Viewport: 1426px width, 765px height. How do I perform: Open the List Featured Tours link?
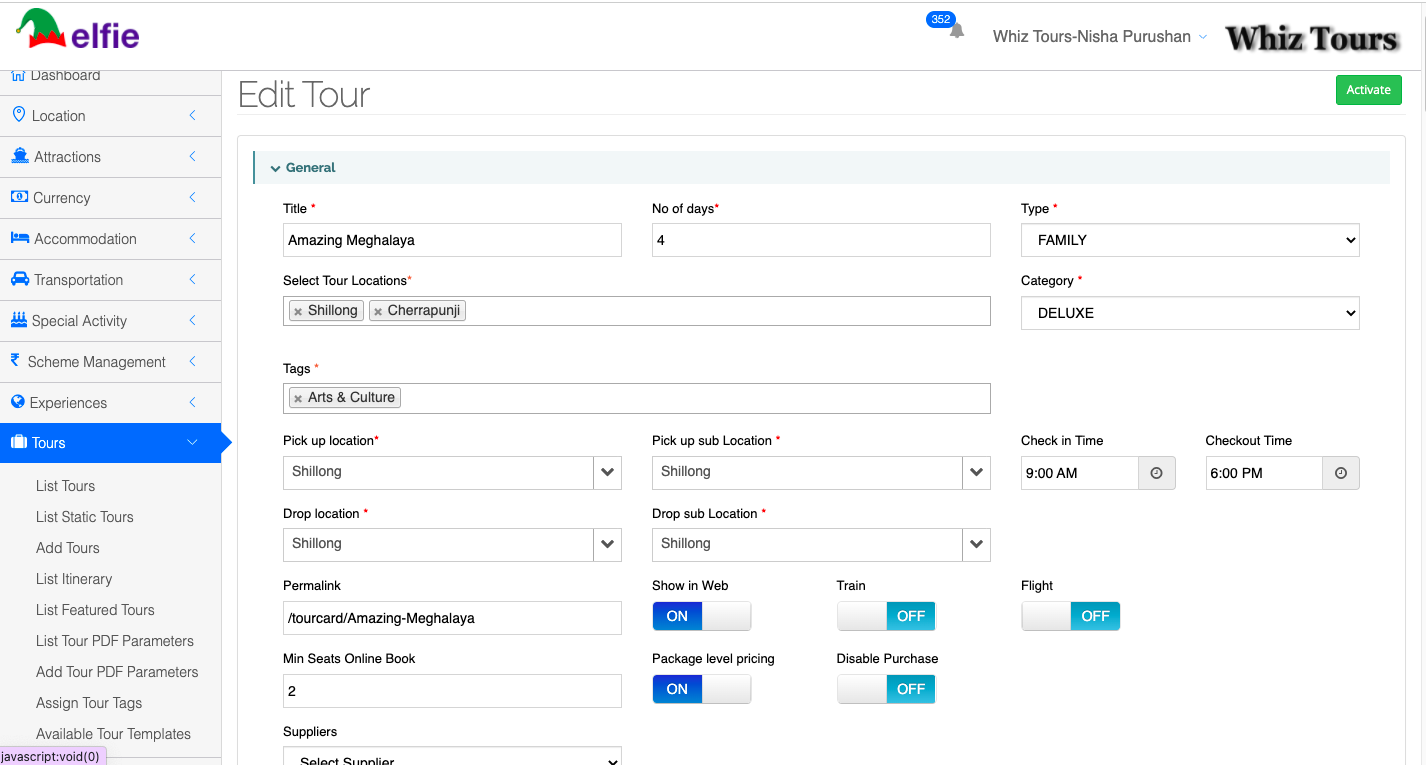tap(95, 610)
